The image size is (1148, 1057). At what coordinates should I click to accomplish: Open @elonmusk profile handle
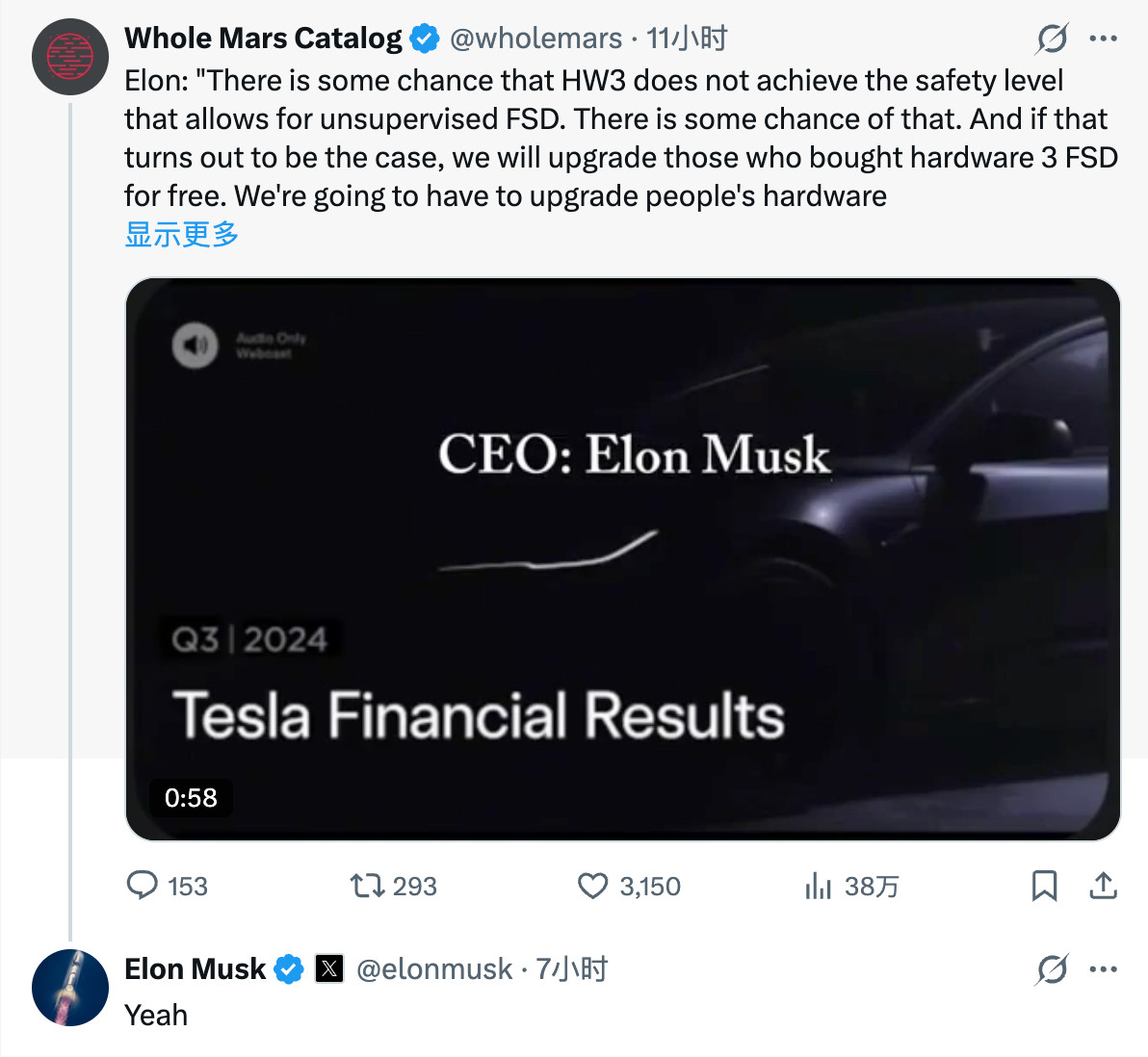434,970
